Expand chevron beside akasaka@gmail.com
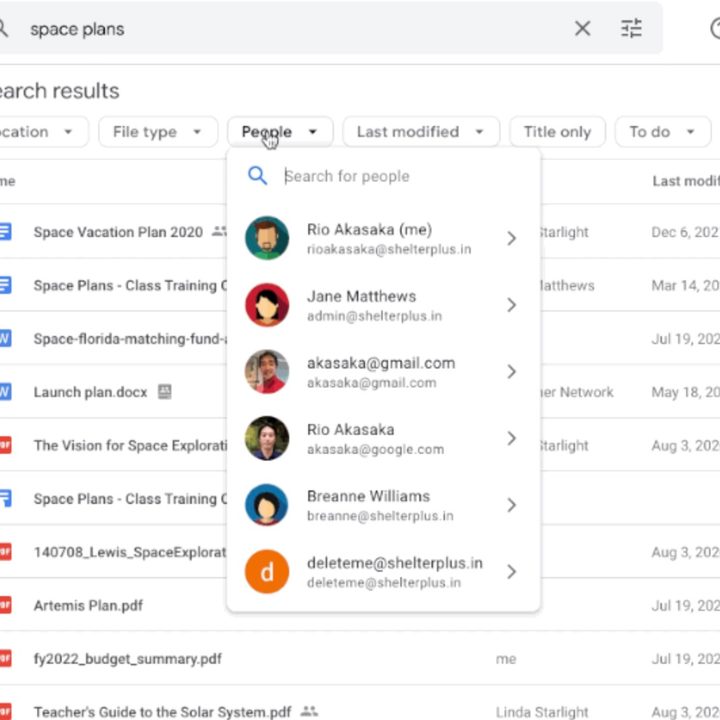The height and width of the screenshot is (720, 720). (x=512, y=371)
